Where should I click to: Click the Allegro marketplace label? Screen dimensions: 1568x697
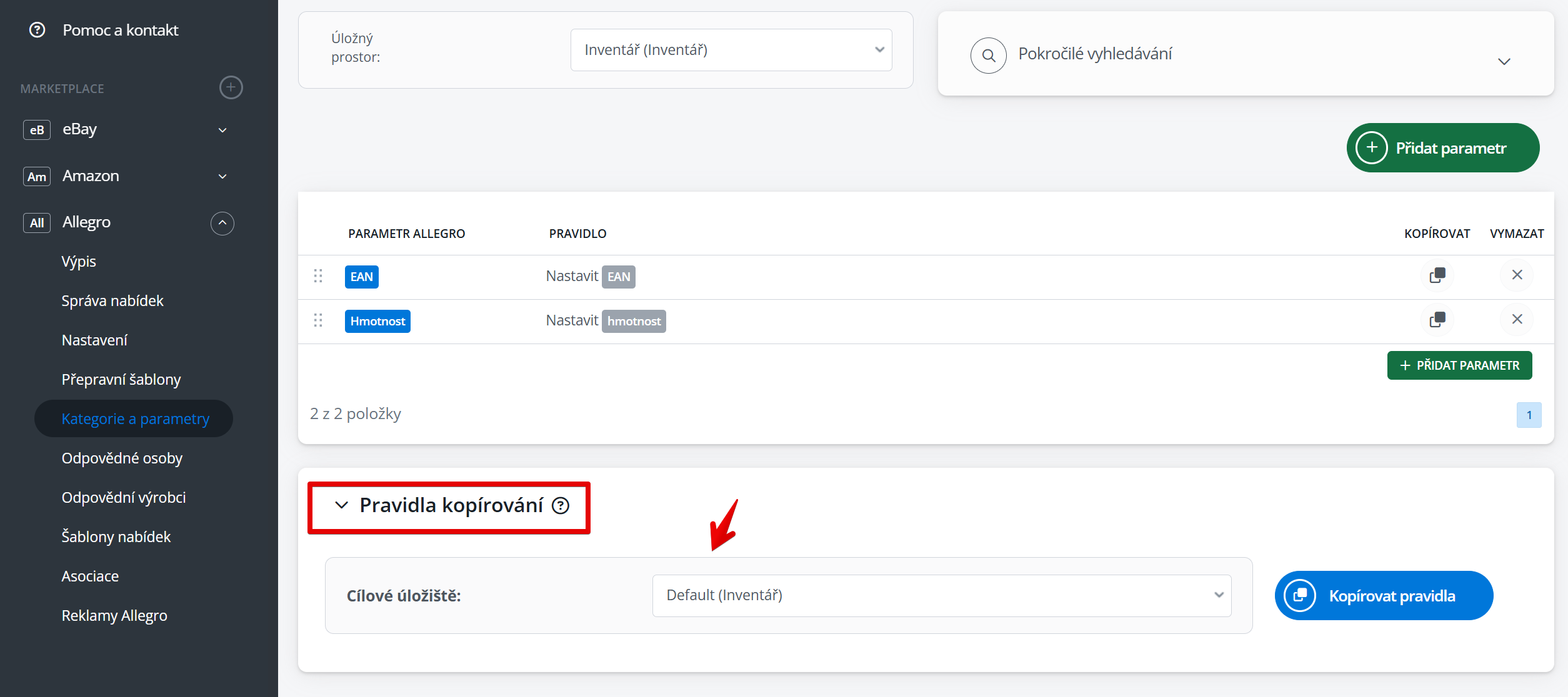tap(86, 222)
